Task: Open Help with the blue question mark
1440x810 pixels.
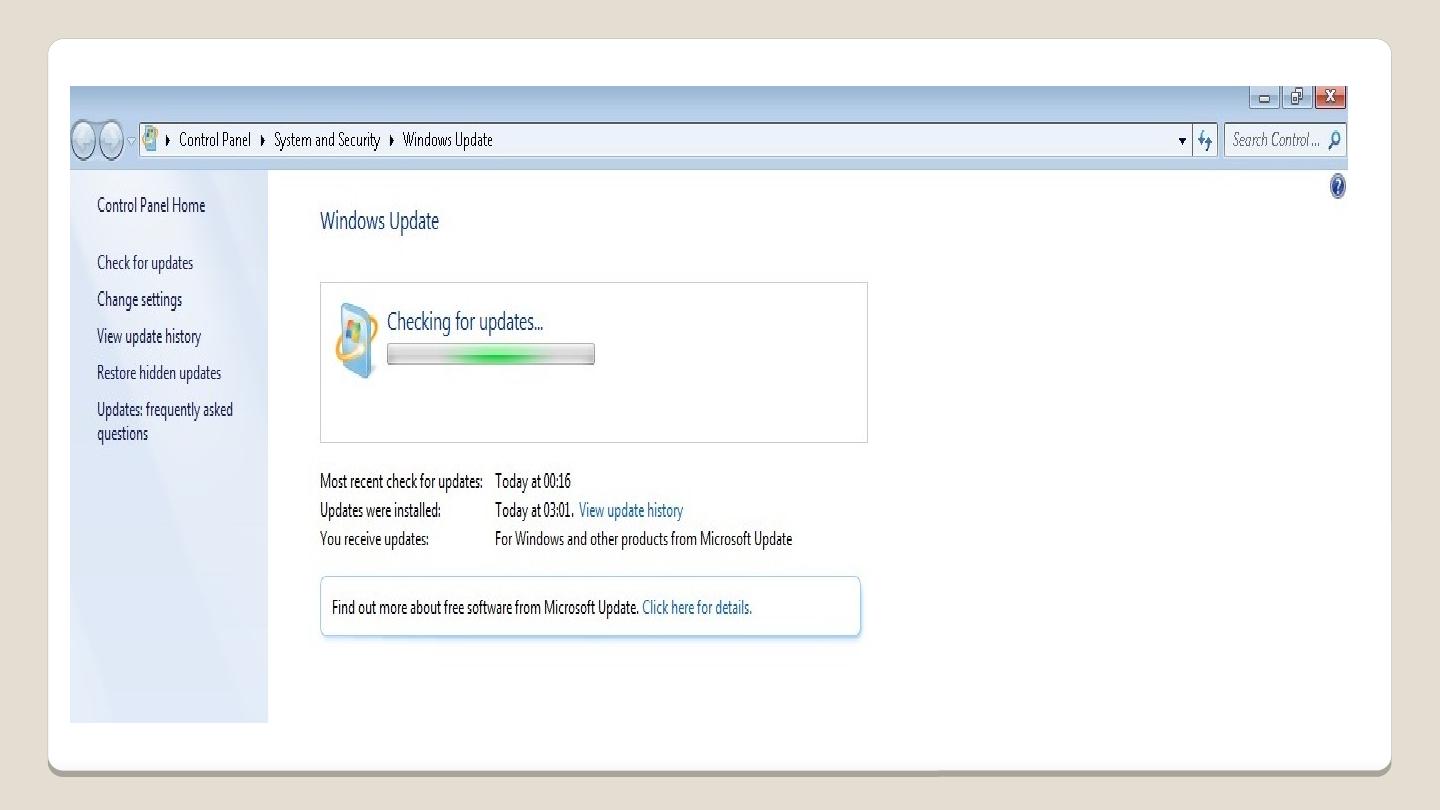Action: (x=1338, y=186)
